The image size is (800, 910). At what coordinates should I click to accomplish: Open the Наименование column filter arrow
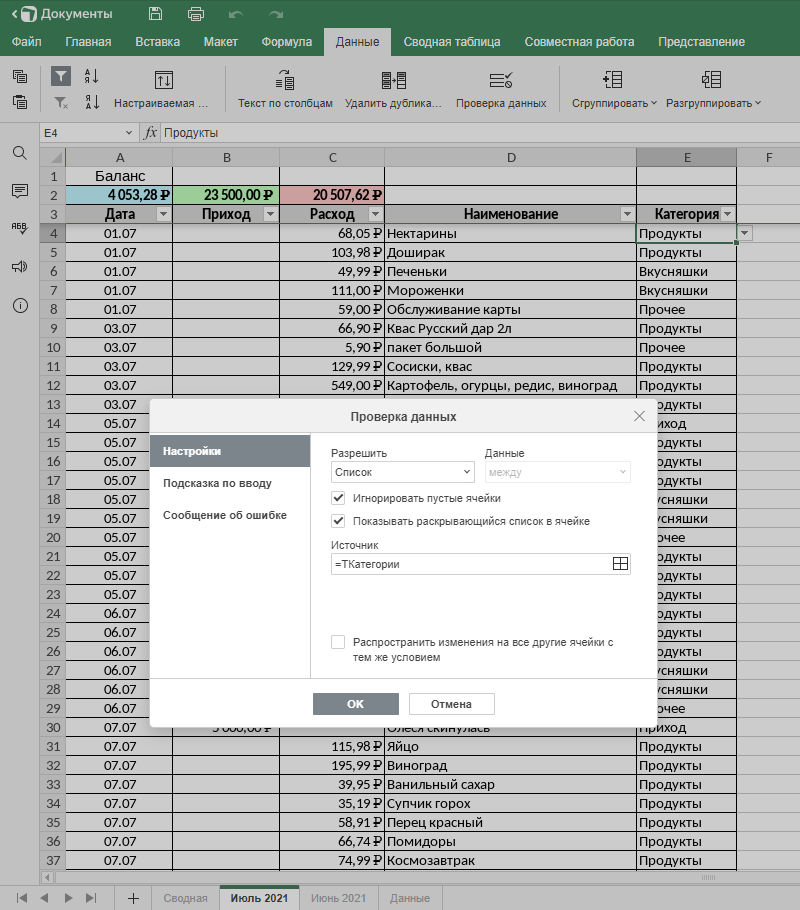click(x=627, y=214)
